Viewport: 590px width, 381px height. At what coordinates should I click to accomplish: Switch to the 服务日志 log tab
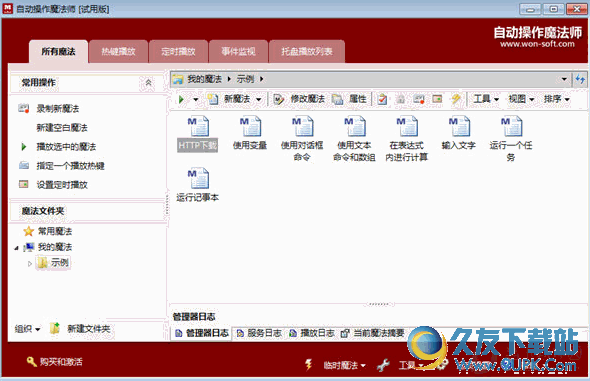click(259, 333)
